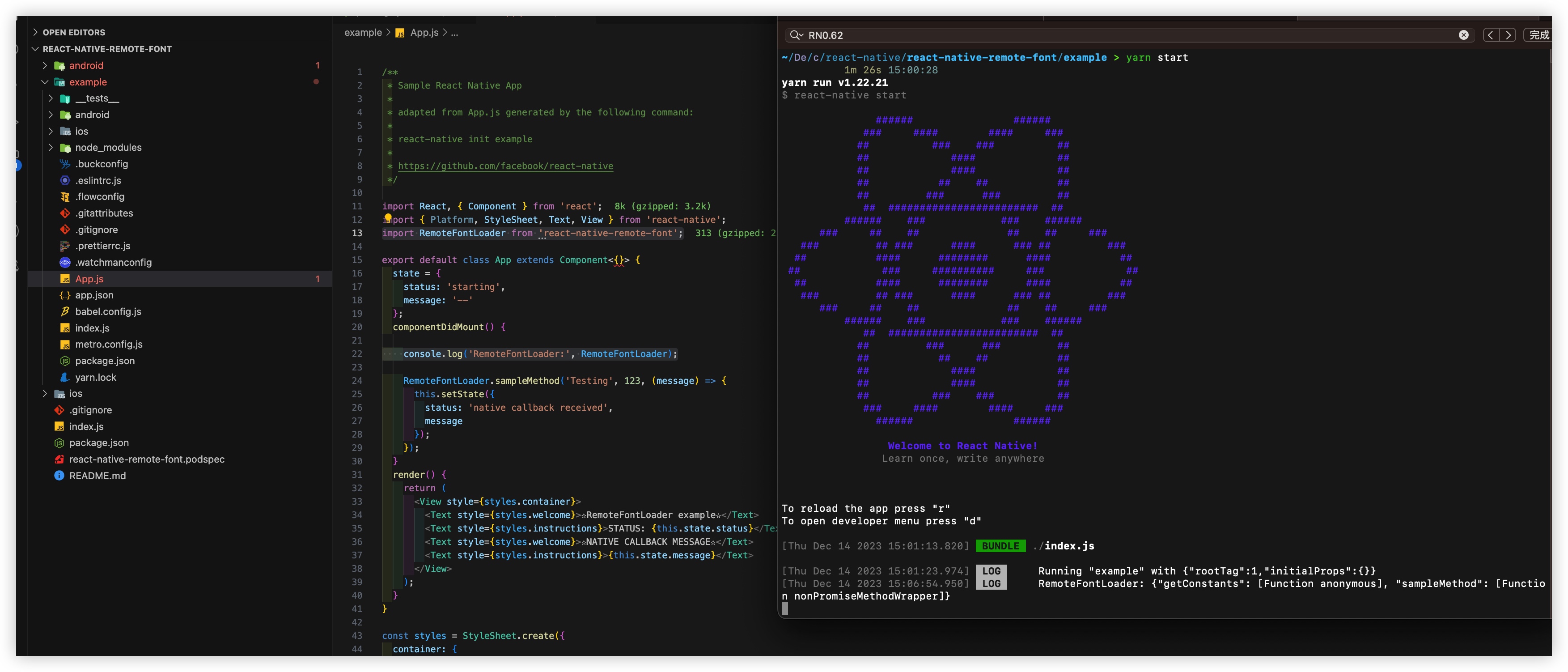Open the github.com/facebook/react-native link in code
This screenshot has width=1568, height=672.
[505, 166]
